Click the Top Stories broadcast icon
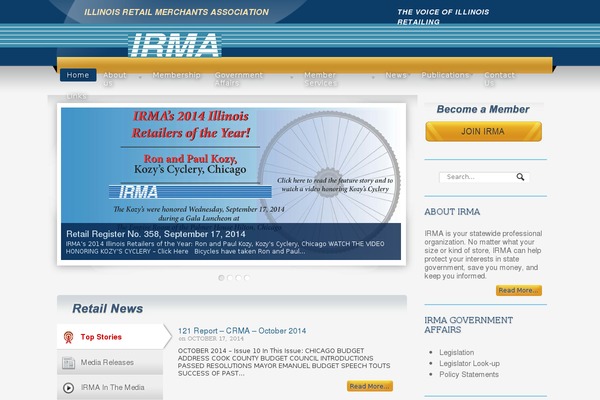 (x=68, y=337)
